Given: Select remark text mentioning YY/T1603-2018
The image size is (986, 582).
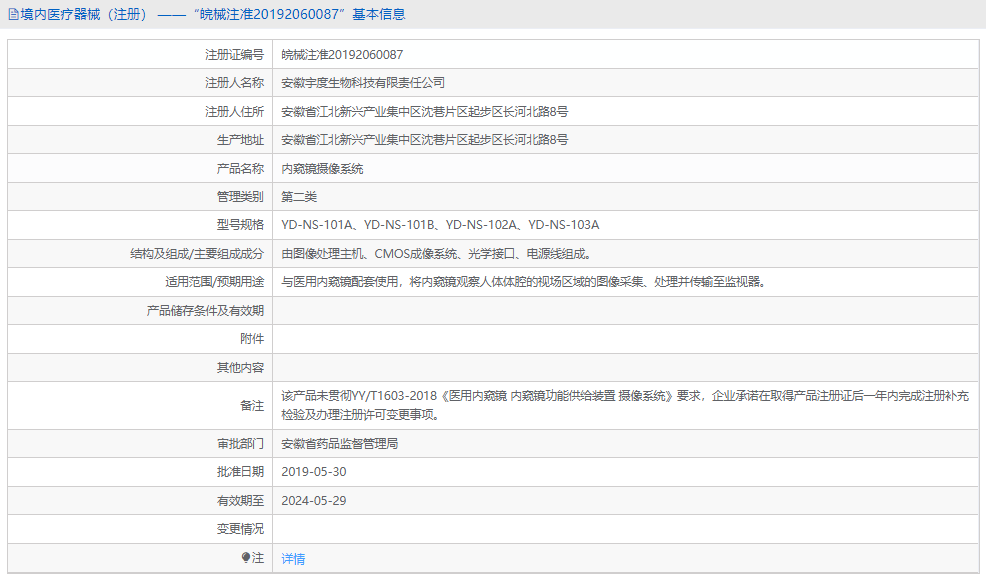Looking at the screenshot, I should 625,405.
